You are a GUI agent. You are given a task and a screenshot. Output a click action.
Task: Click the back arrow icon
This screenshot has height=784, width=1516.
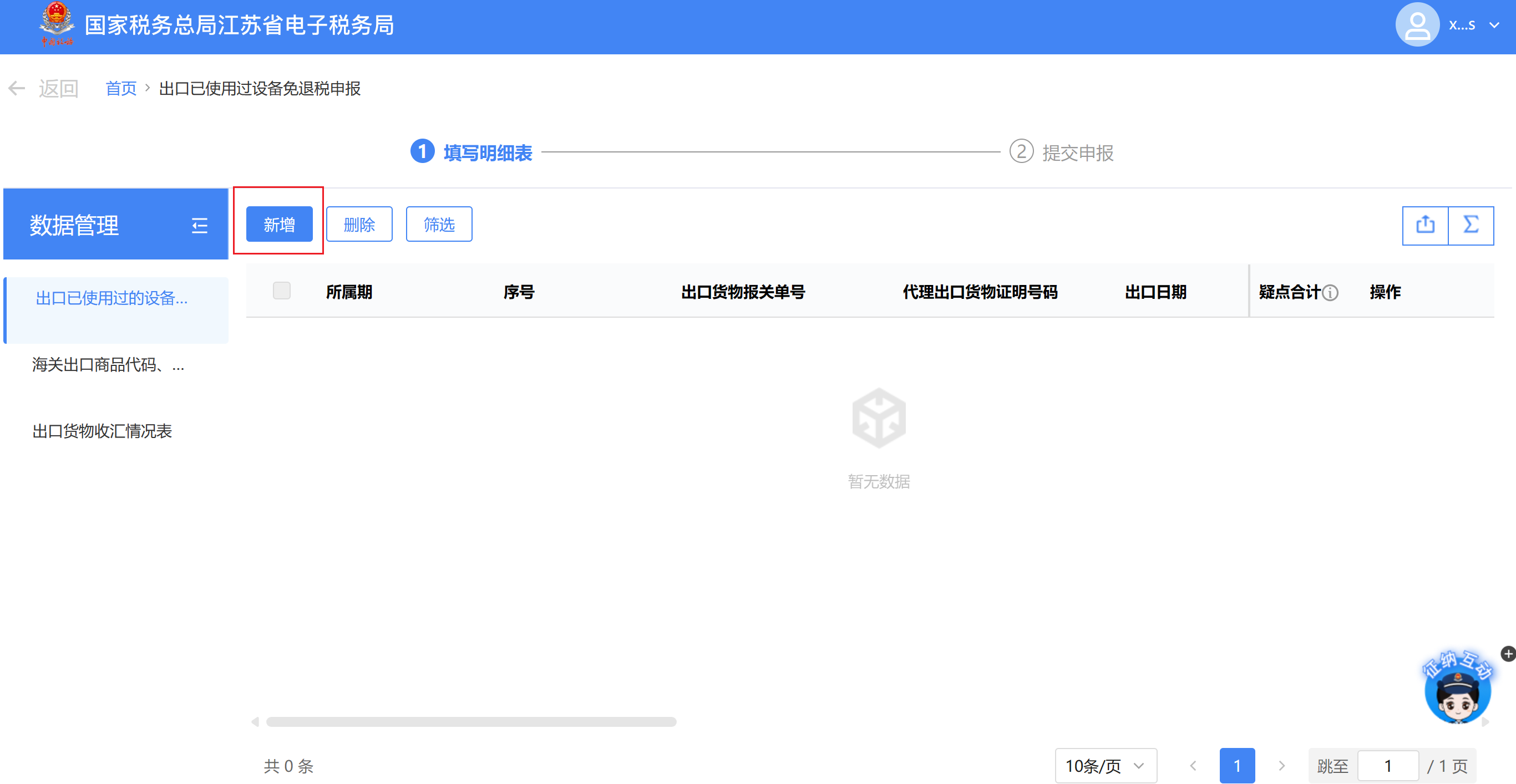17,89
